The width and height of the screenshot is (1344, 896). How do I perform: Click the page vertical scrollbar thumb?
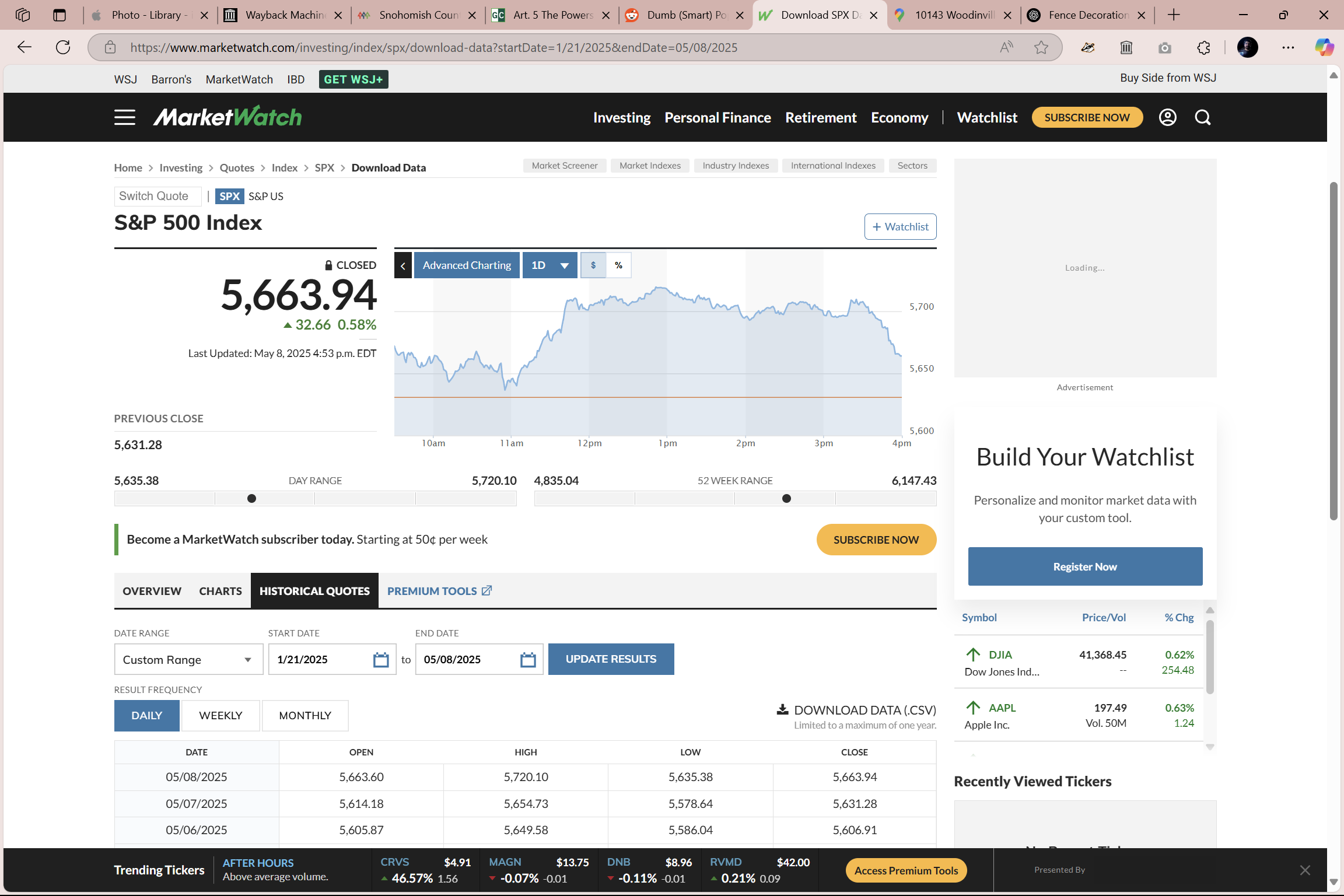(1333, 350)
